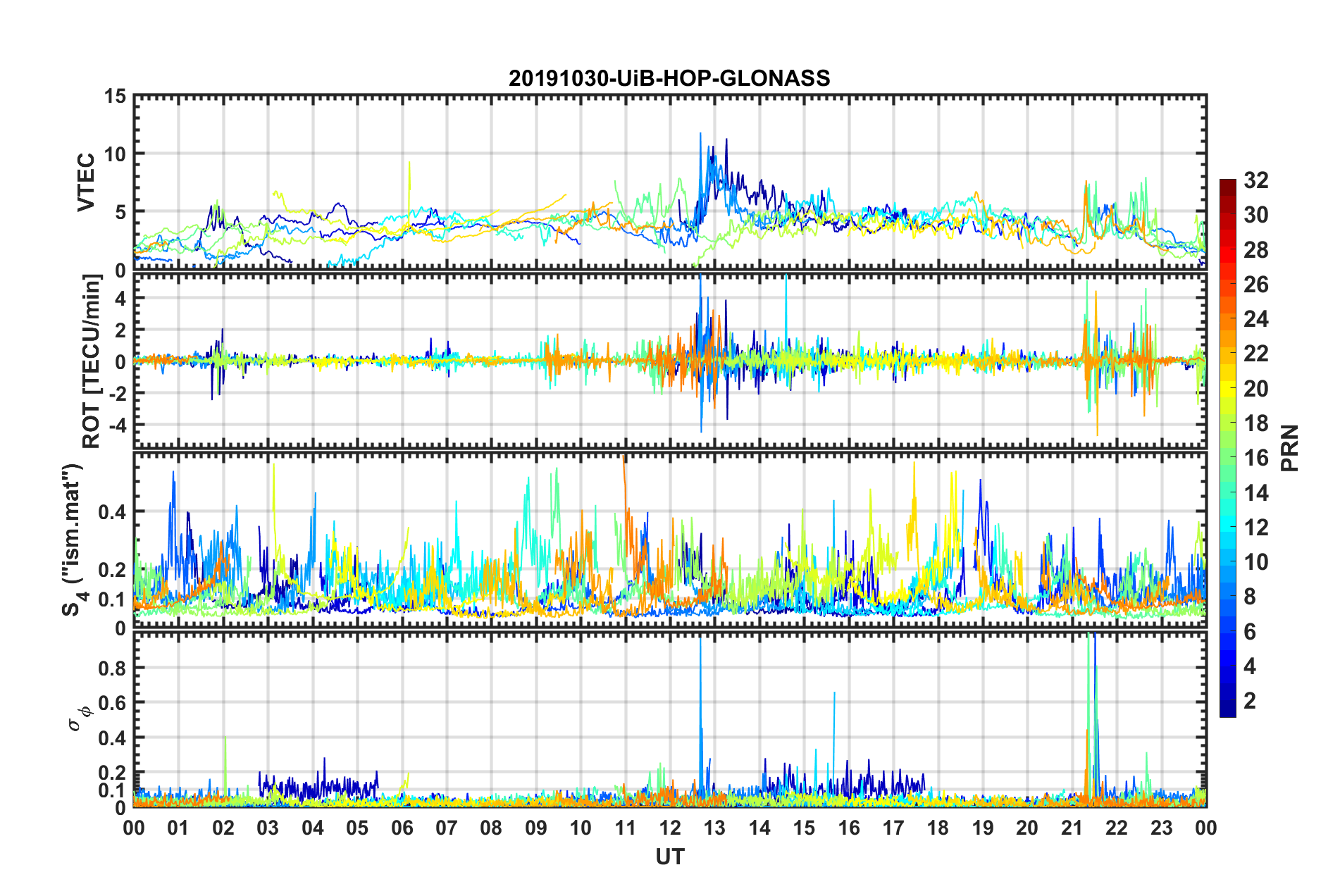The width and height of the screenshot is (1340, 896).
Task: Click colorbar tick value 8
Action: 1250,597
